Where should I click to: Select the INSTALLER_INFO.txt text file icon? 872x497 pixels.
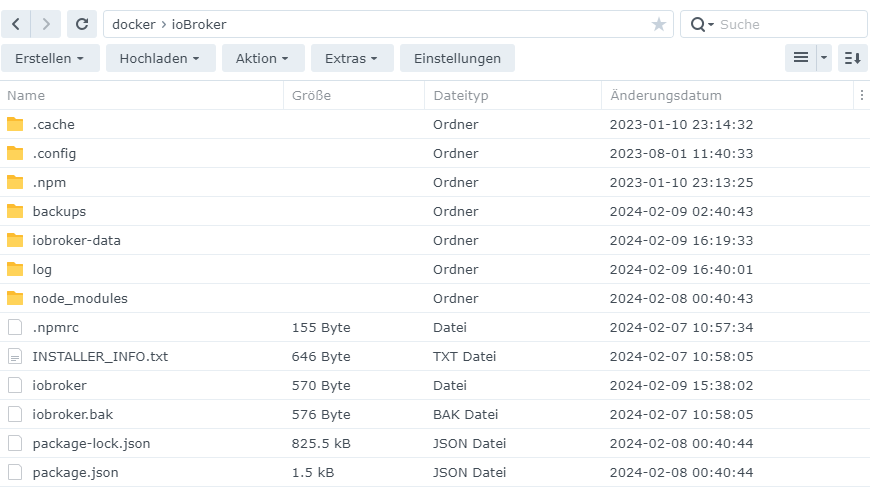(x=15, y=356)
